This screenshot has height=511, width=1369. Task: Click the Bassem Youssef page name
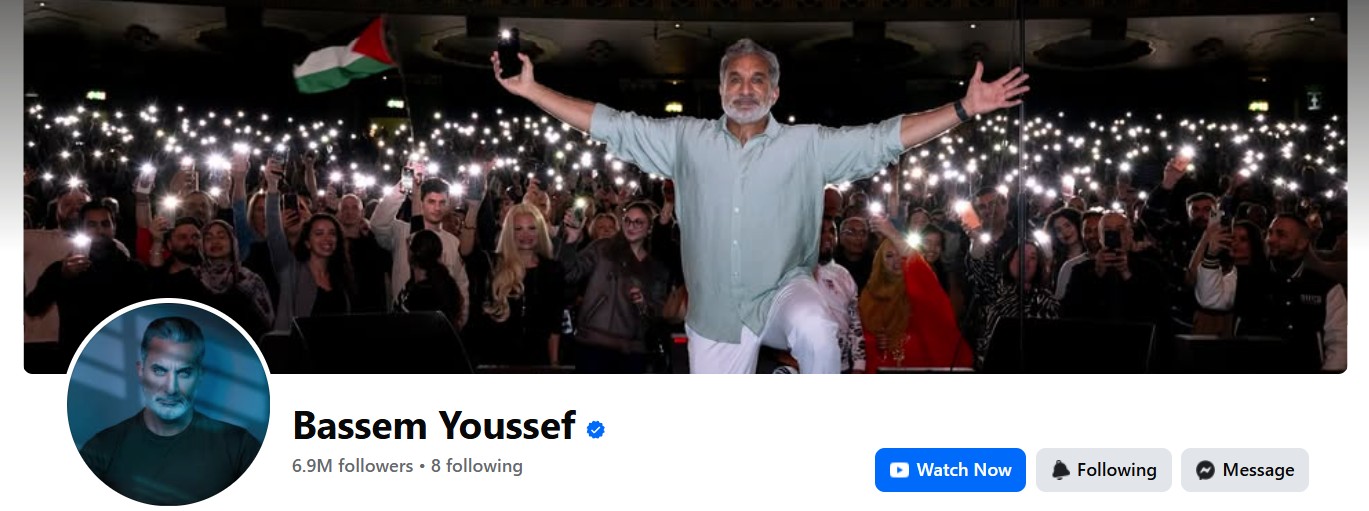click(x=433, y=427)
